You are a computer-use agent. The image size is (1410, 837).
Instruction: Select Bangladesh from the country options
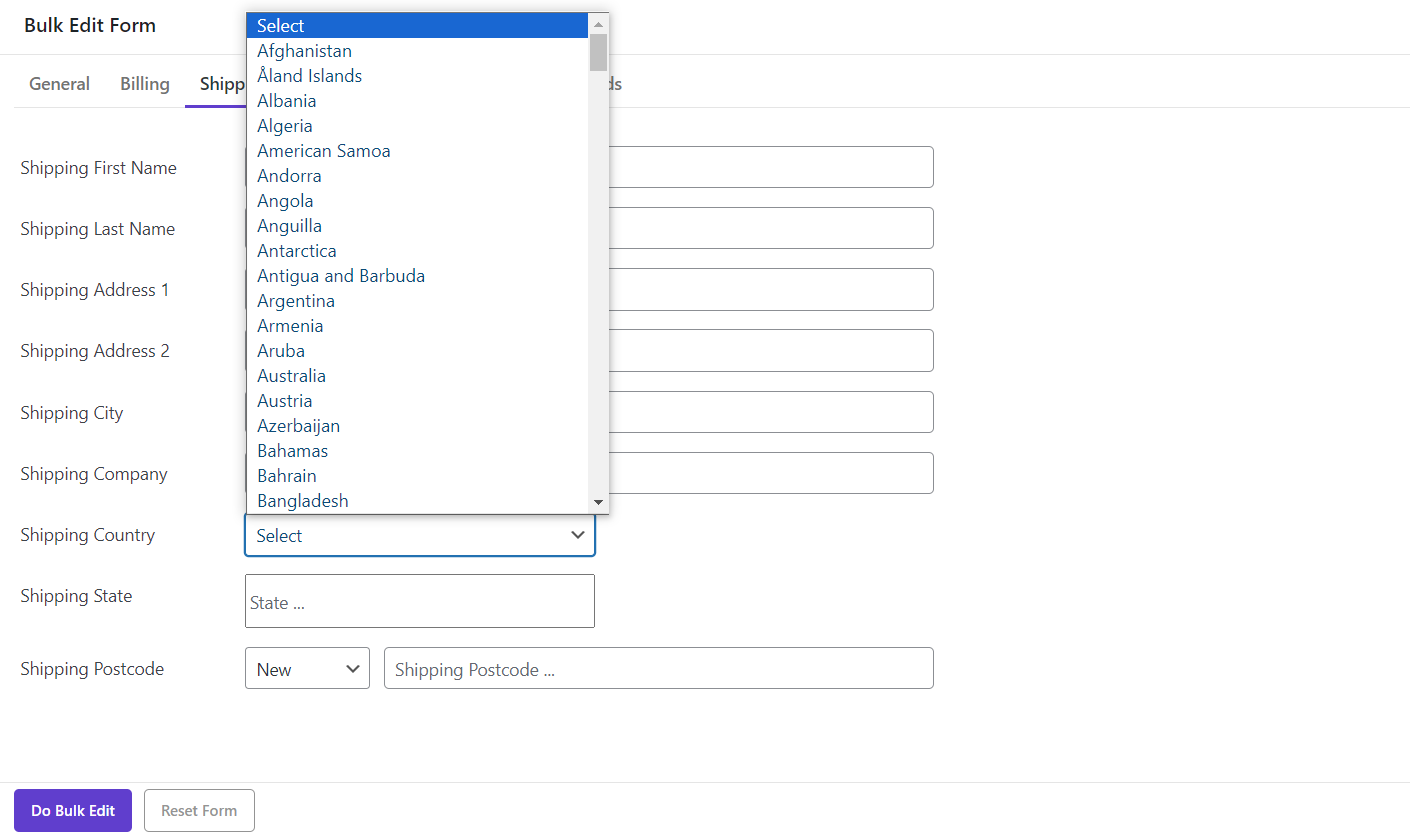pos(302,501)
